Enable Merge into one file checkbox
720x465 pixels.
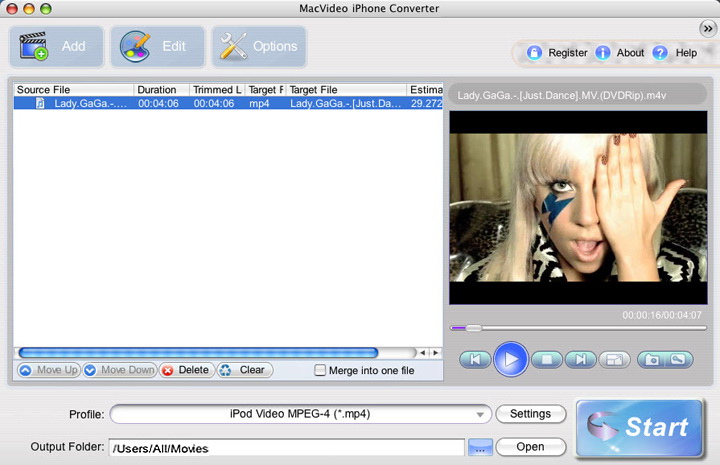(x=320, y=370)
